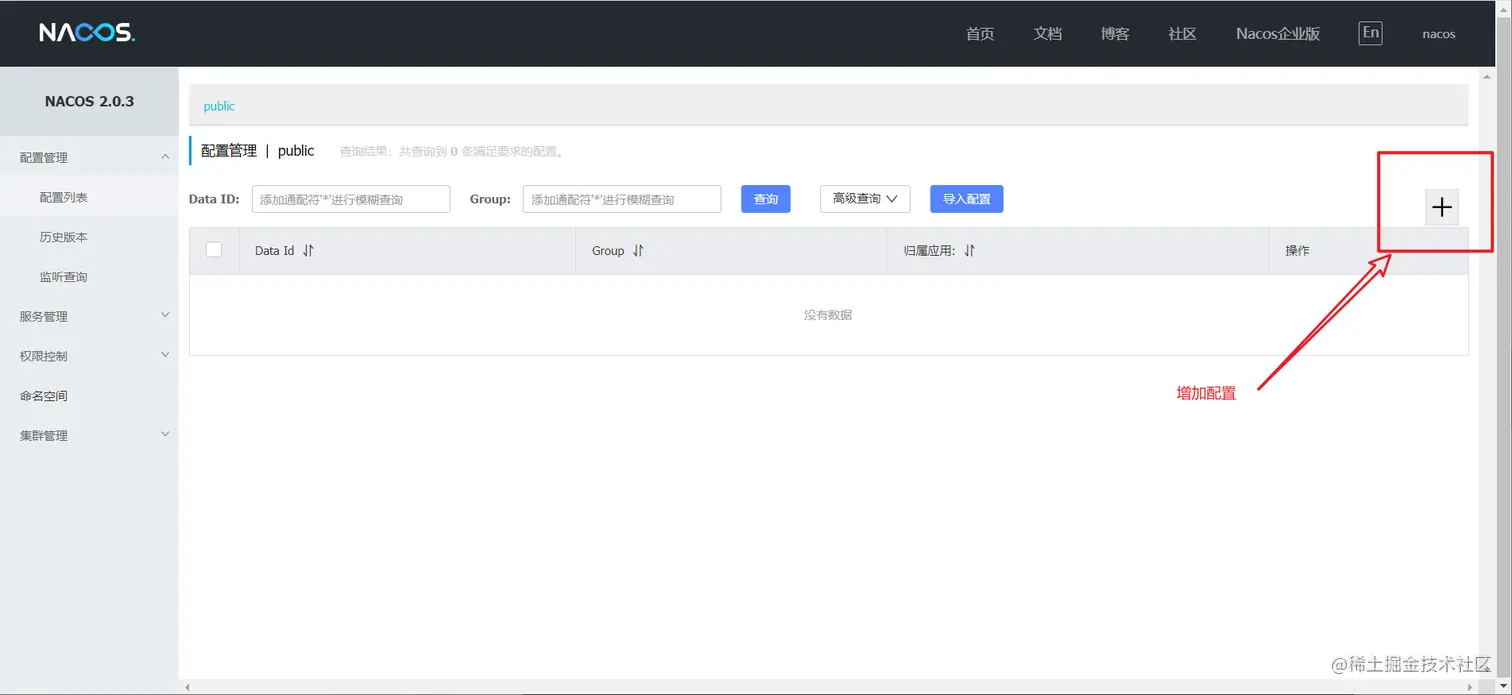
Task: Open 文档 in top navigation
Action: (x=1047, y=34)
